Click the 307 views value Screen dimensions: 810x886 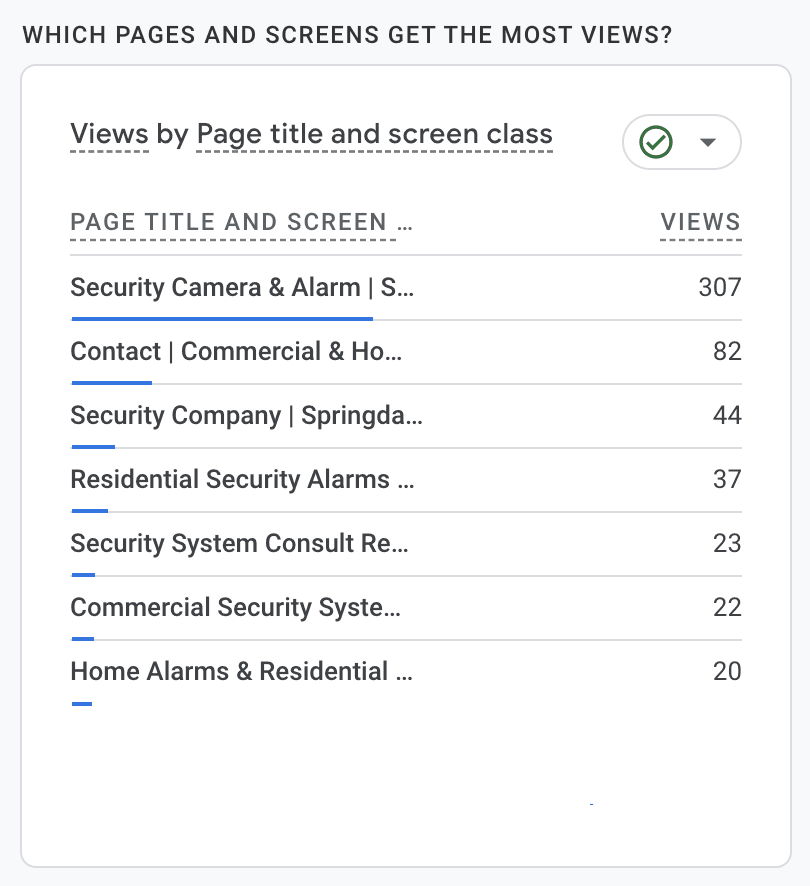[x=720, y=288]
